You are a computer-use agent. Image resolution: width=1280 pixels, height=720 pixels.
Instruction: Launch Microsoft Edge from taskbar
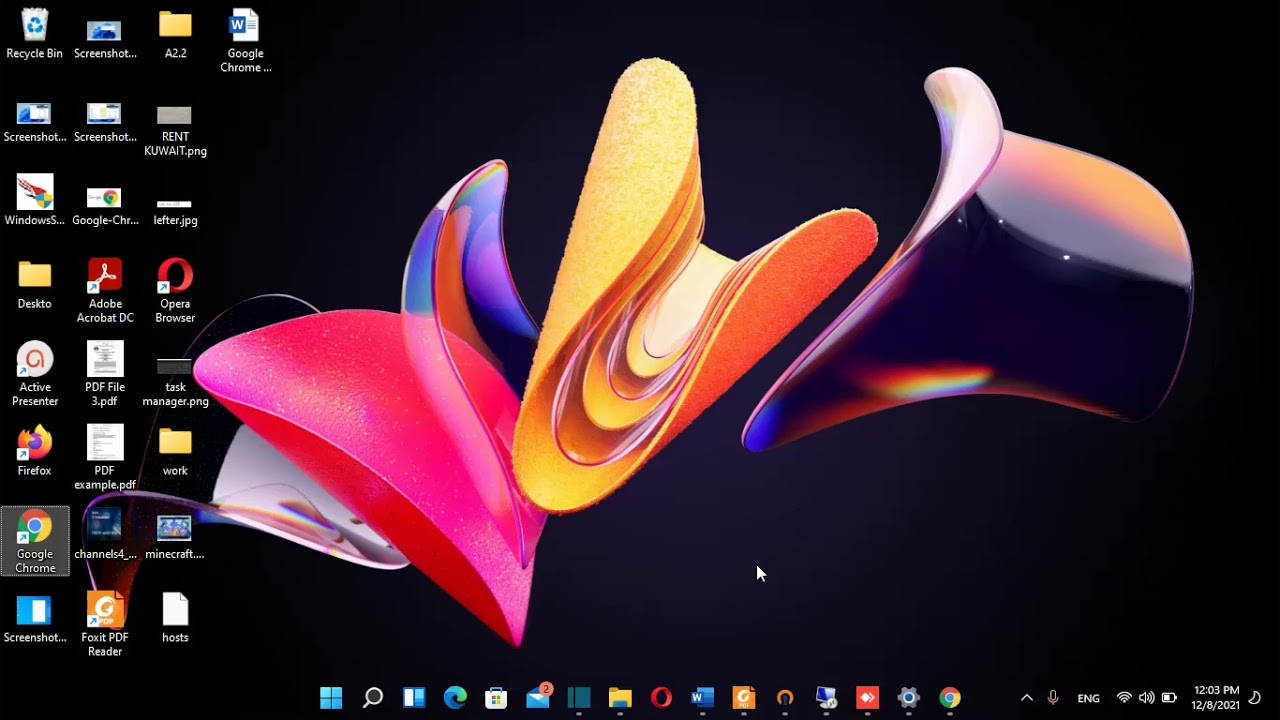(x=455, y=697)
